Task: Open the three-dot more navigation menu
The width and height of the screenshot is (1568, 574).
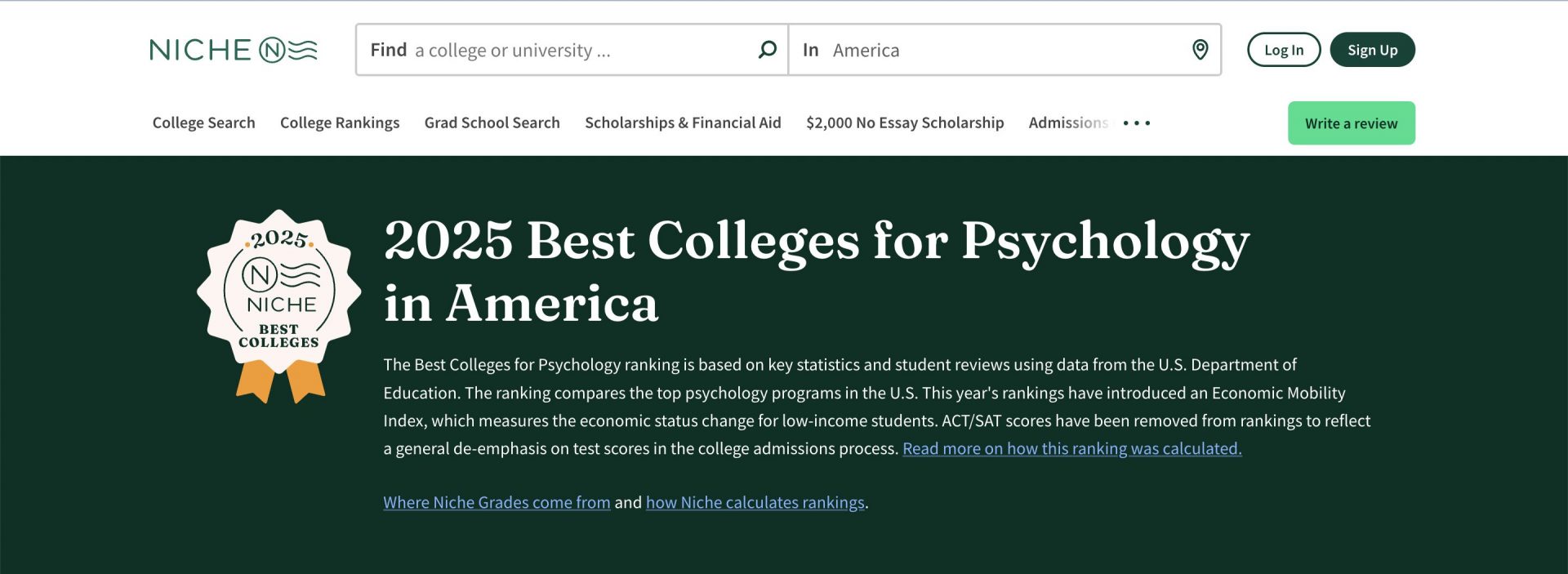Action: click(x=1136, y=123)
